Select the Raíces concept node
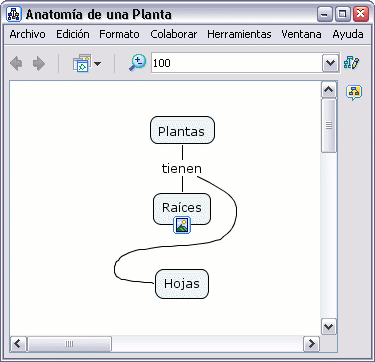375x362 pixels. 182,209
